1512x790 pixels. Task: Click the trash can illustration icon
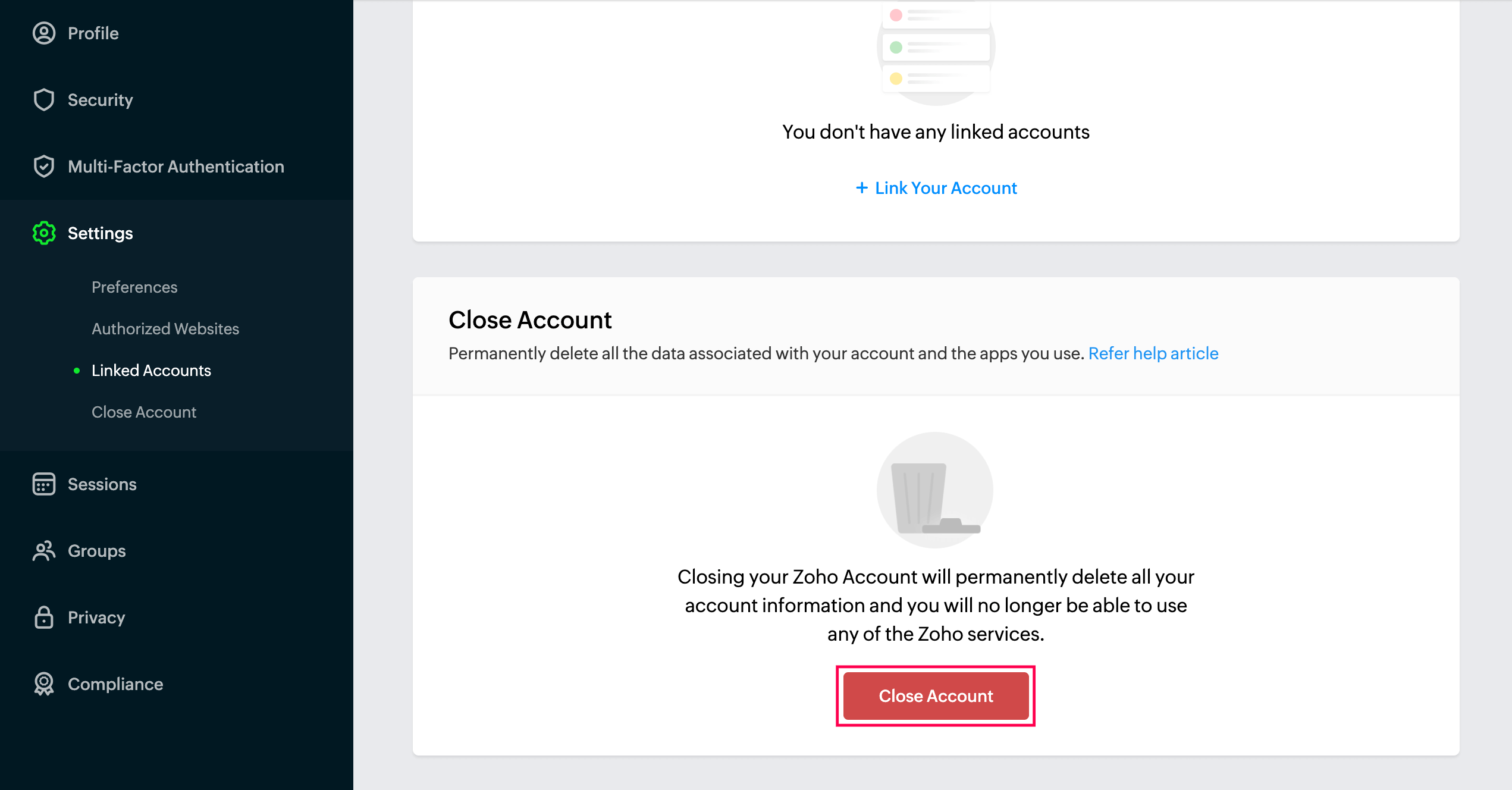(935, 490)
